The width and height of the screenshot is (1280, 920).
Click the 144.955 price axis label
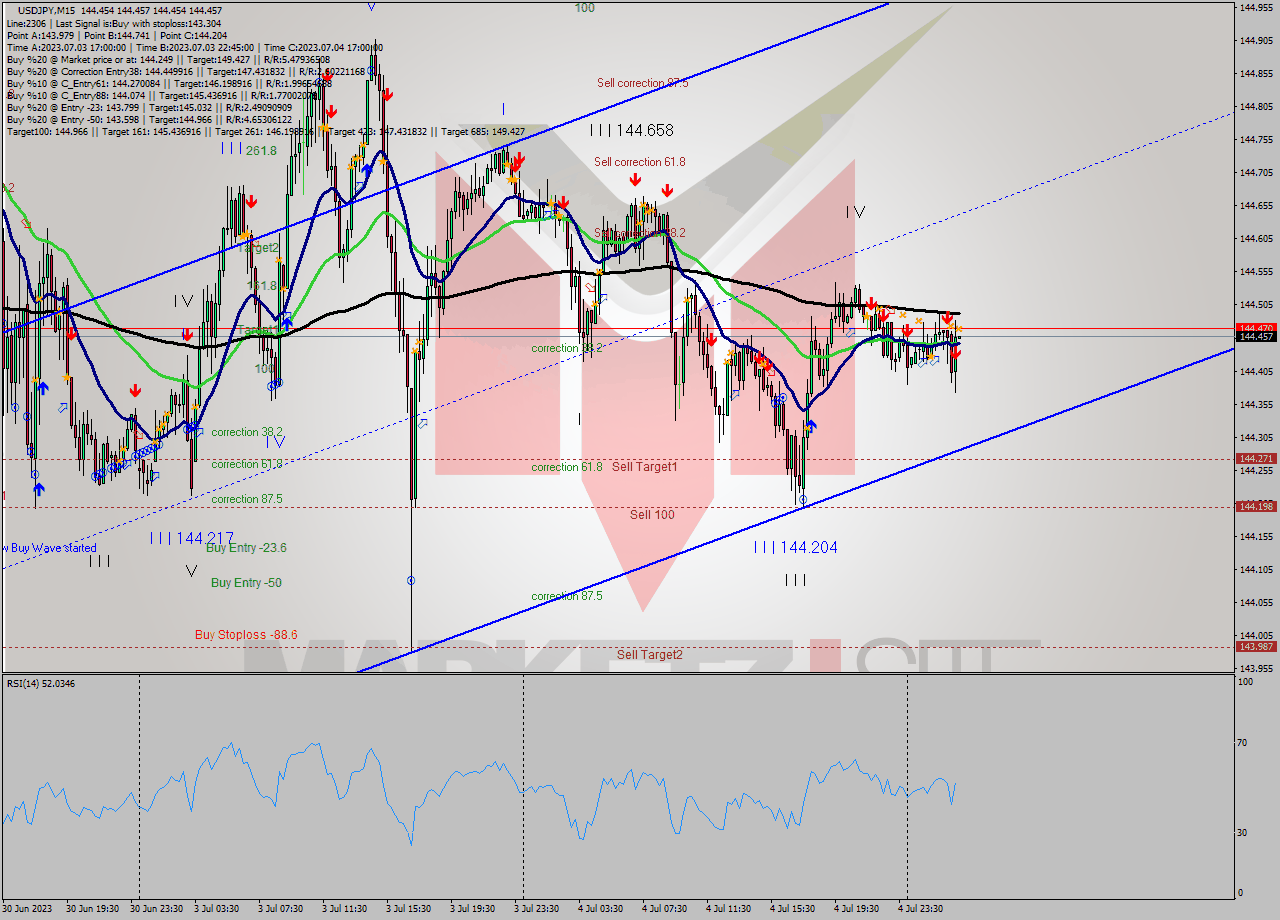(x=1256, y=8)
